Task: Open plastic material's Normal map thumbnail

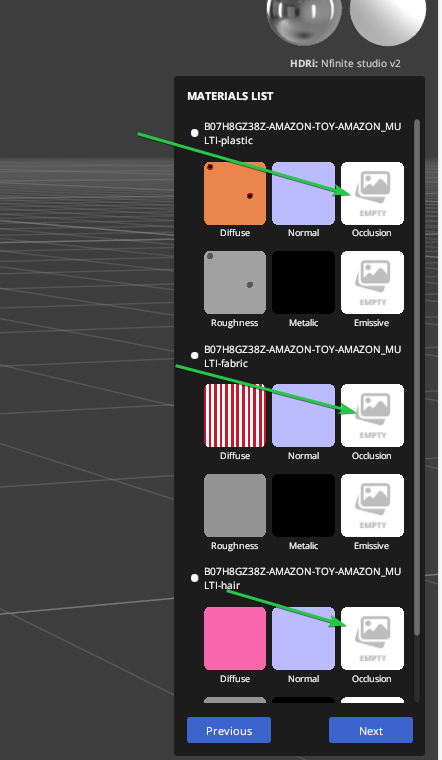Action: tap(303, 193)
